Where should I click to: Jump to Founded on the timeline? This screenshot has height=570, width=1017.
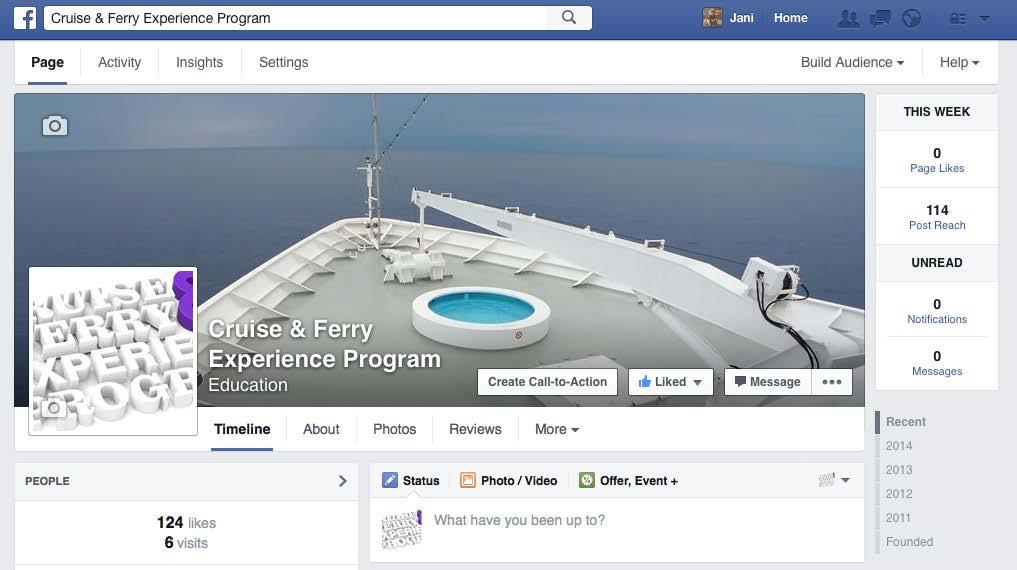click(909, 541)
